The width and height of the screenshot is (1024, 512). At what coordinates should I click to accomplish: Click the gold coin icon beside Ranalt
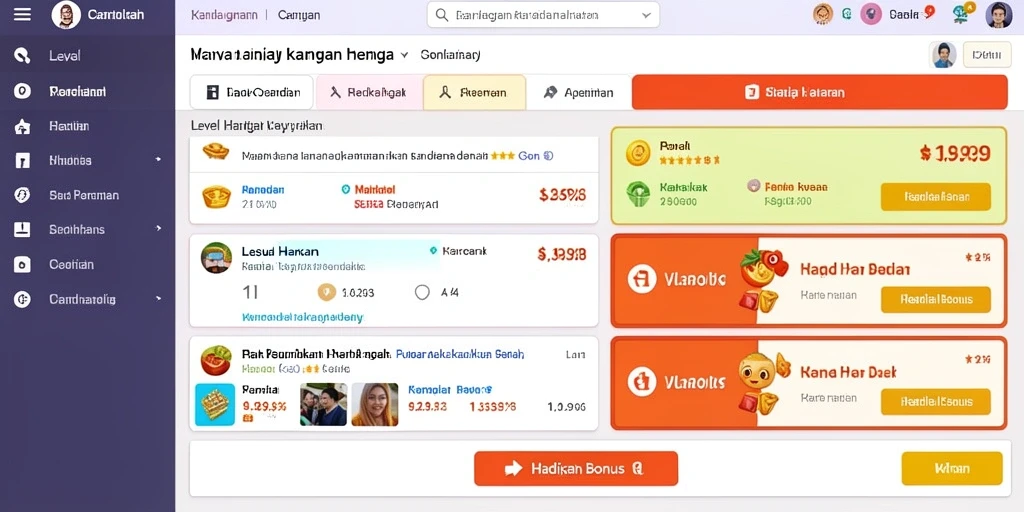point(638,153)
